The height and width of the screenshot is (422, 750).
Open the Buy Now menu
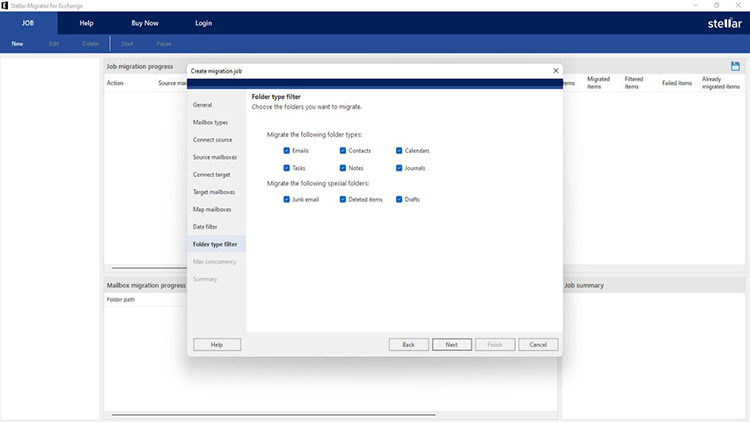(x=145, y=22)
